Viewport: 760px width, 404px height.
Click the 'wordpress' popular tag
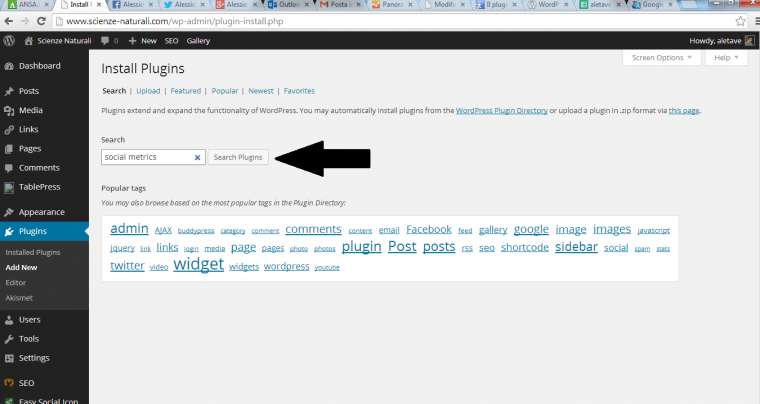[x=286, y=266]
